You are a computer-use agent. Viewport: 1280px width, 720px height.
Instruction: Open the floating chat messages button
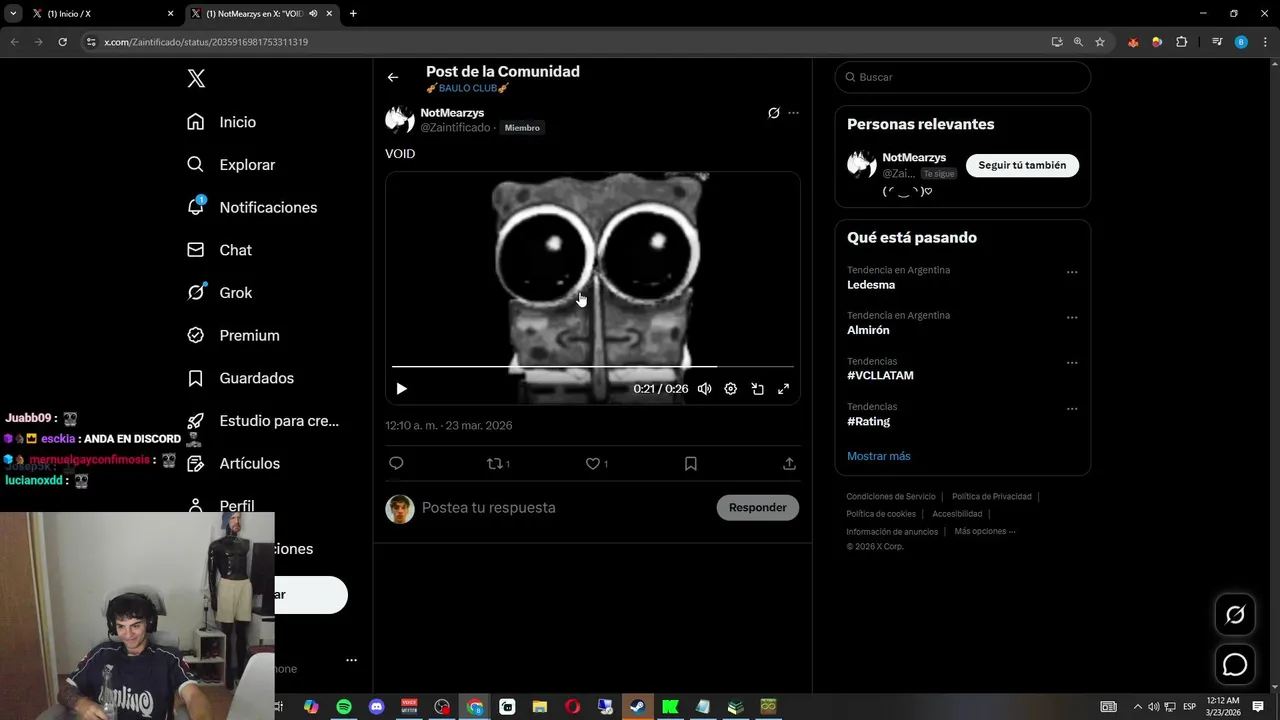point(1235,665)
